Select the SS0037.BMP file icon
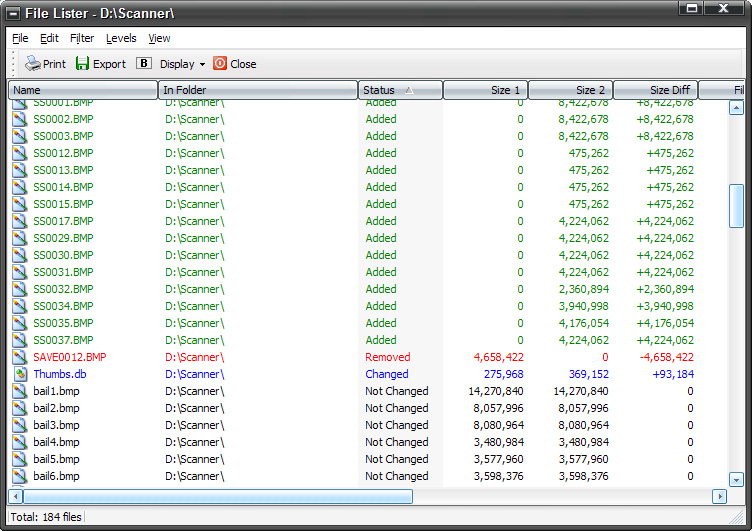The image size is (752, 531). pyautogui.click(x=20, y=340)
